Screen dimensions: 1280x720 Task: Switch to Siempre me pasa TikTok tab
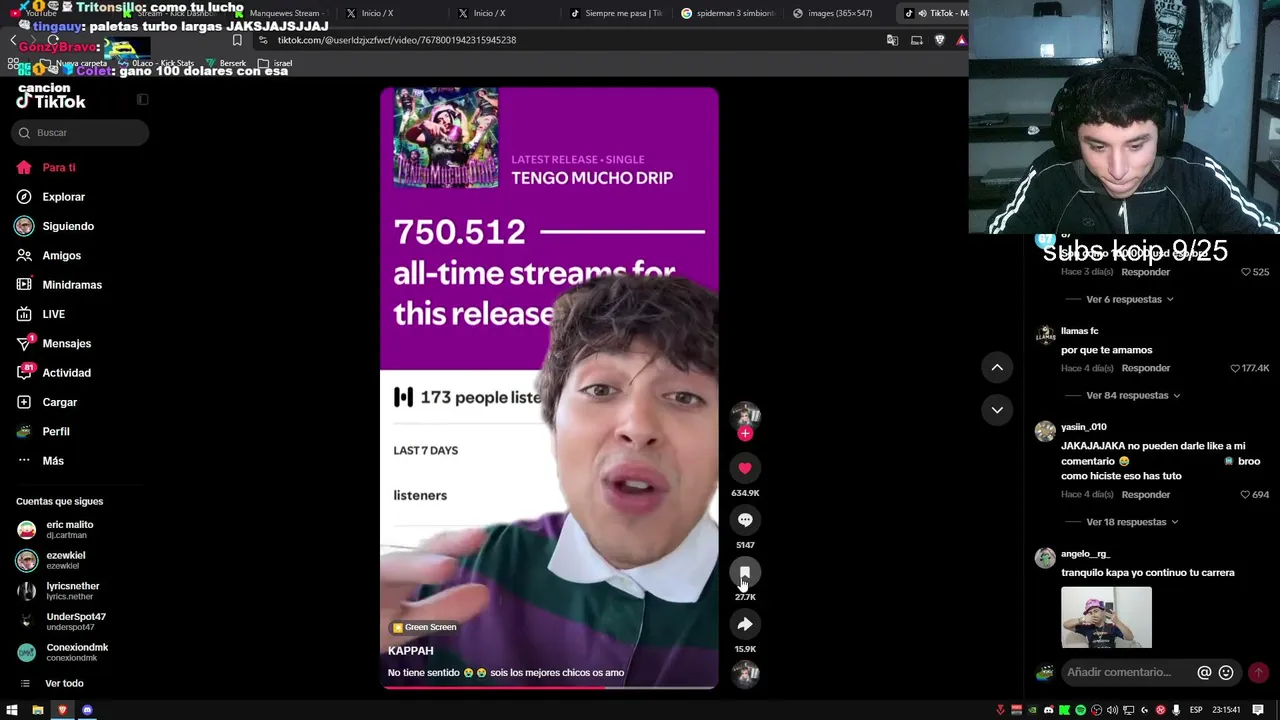(616, 13)
